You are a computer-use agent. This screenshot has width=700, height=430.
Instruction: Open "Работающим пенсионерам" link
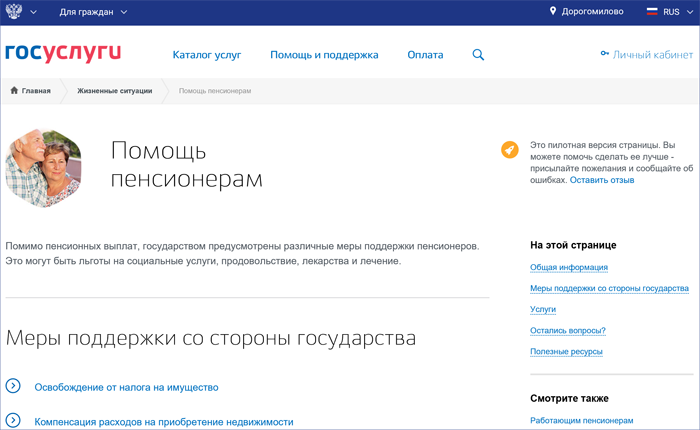pyautogui.click(x=582, y=420)
